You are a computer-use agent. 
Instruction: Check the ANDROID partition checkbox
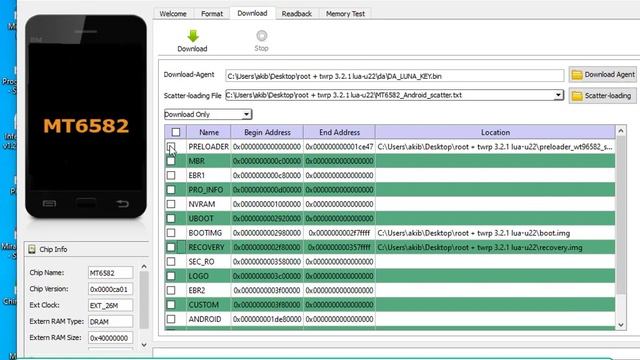171,319
